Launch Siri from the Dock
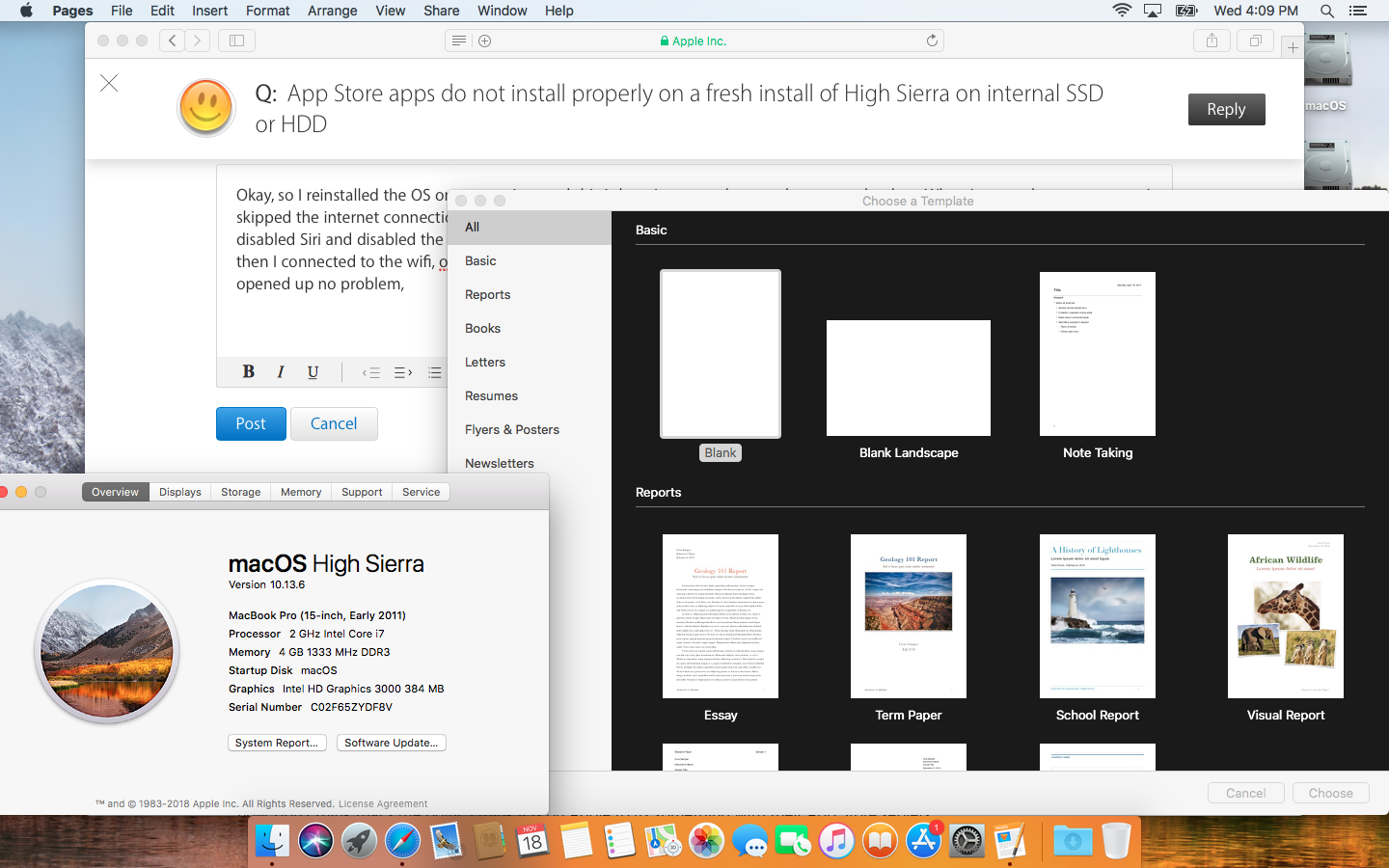This screenshot has height=868, width=1389. coord(315,841)
